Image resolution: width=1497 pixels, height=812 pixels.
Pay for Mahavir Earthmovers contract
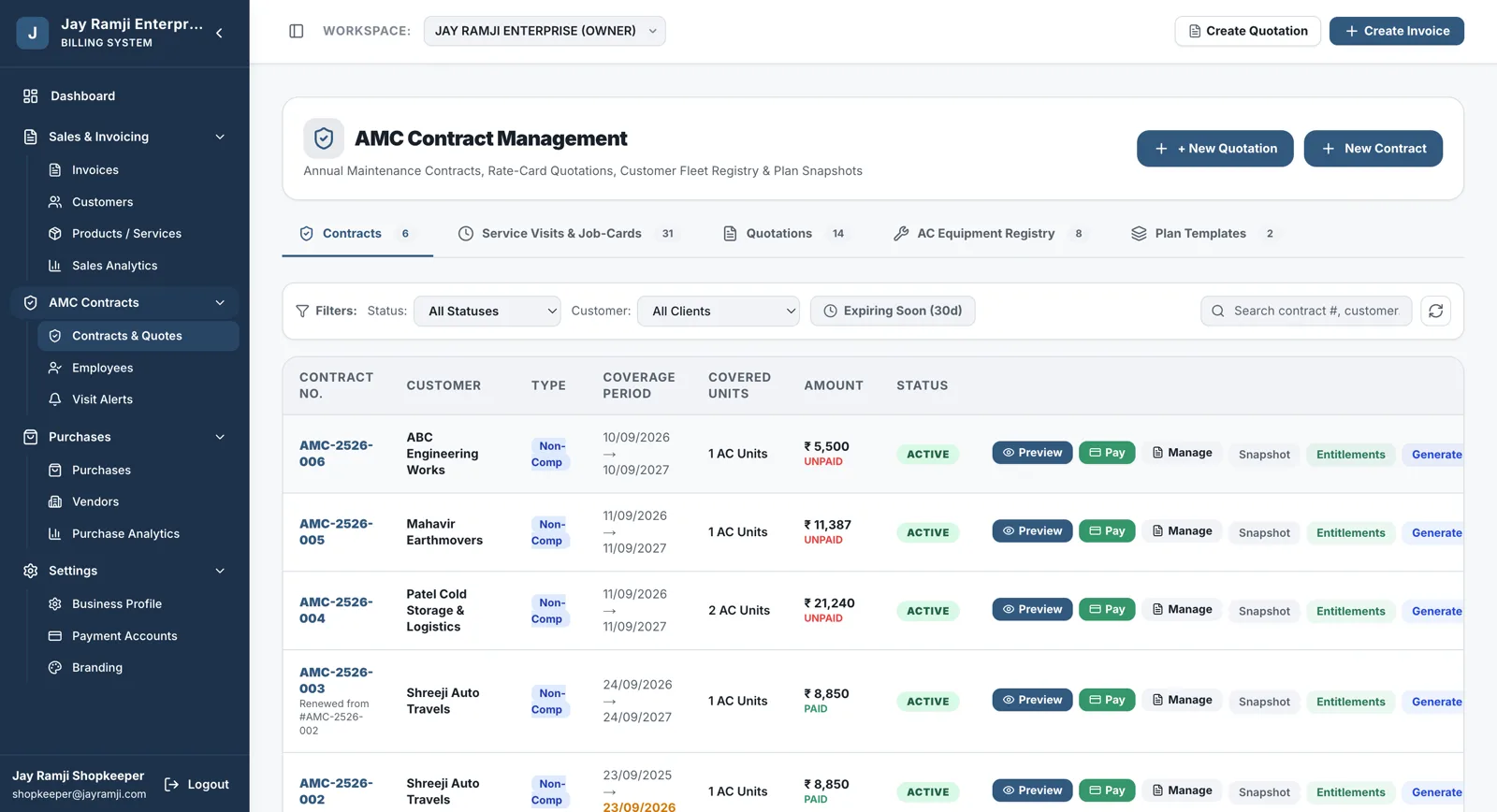(1107, 531)
